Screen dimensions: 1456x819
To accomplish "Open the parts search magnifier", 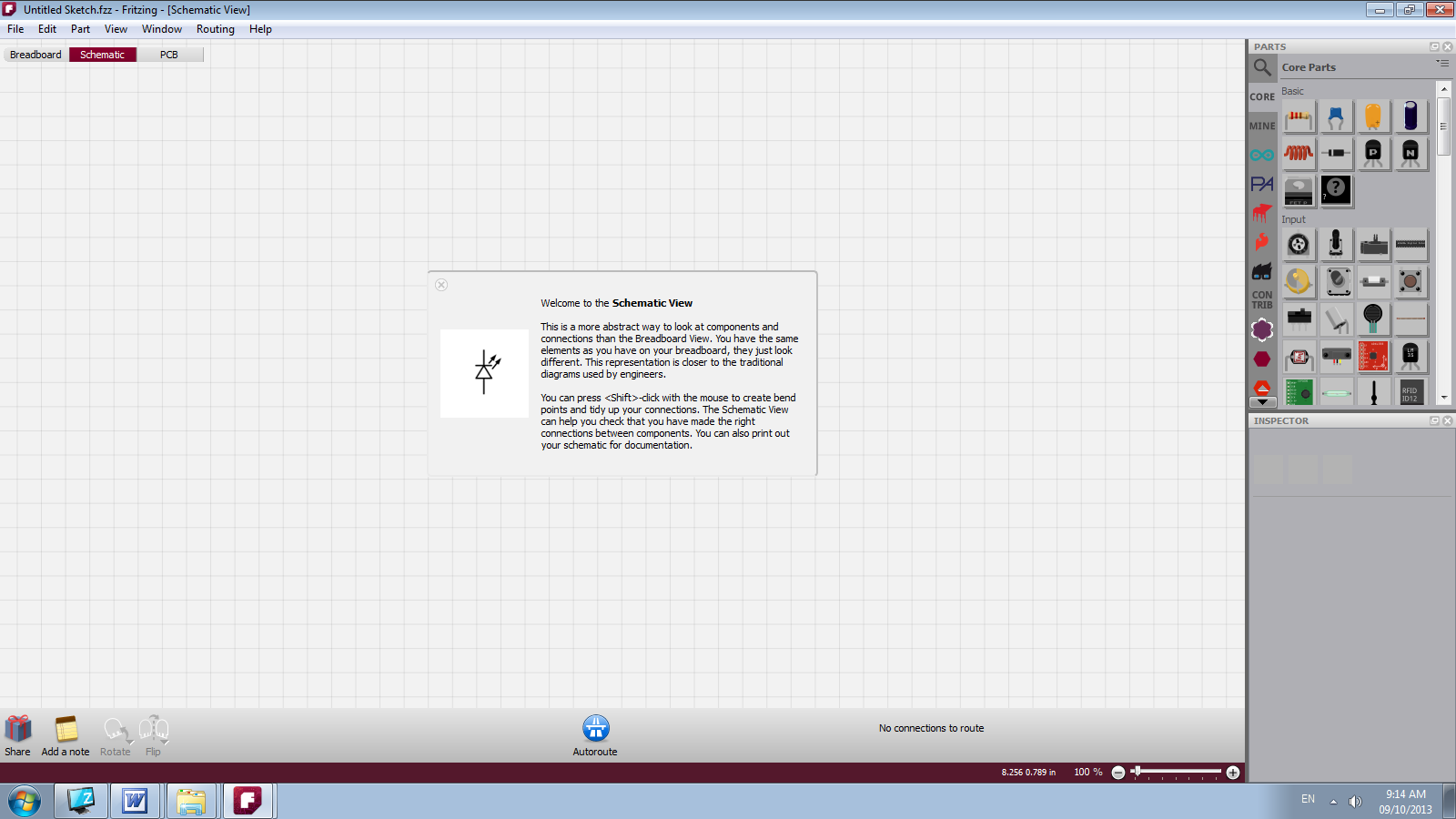I will (x=1262, y=67).
